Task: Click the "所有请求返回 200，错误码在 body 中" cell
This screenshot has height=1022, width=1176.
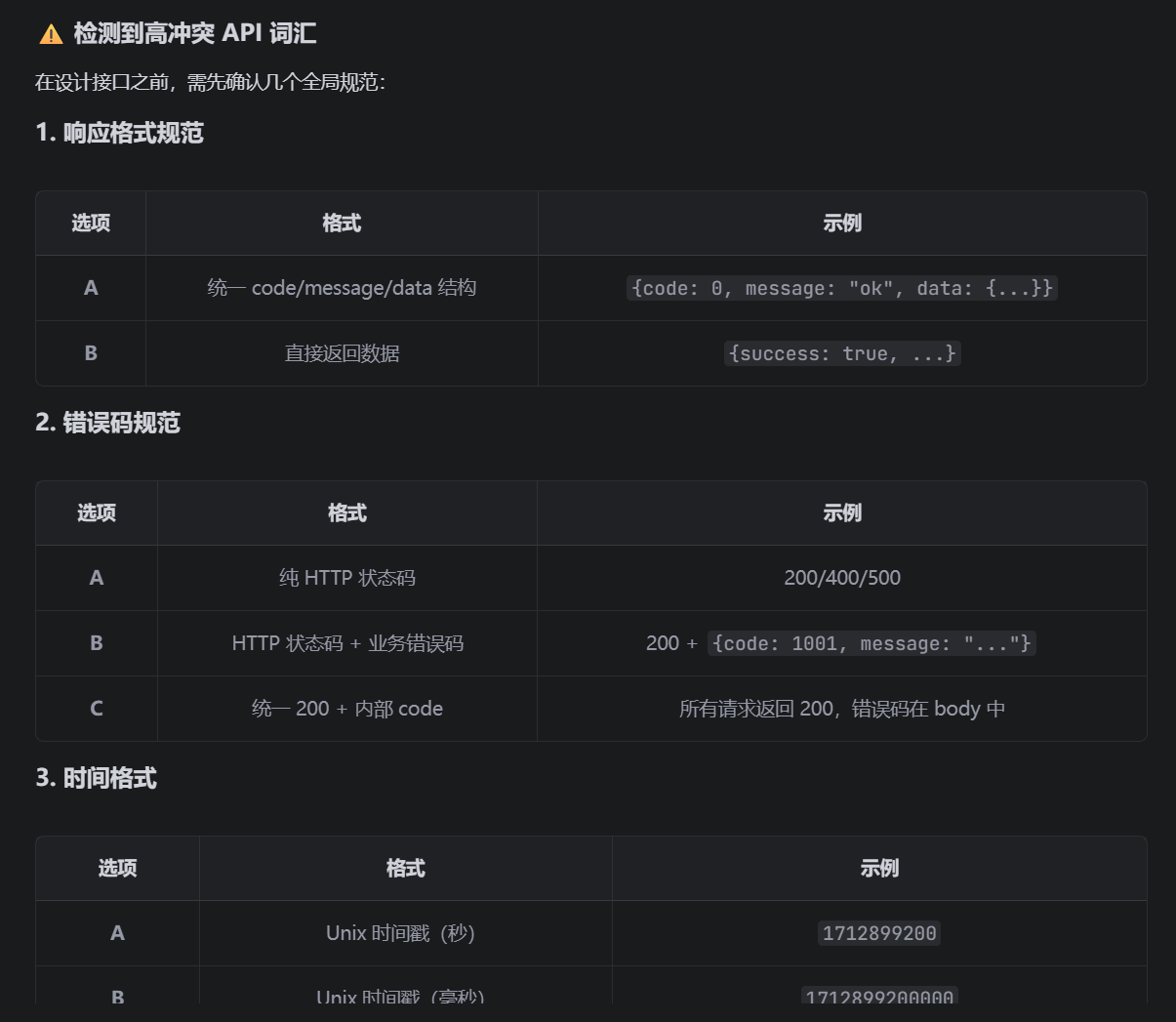Action: click(841, 709)
